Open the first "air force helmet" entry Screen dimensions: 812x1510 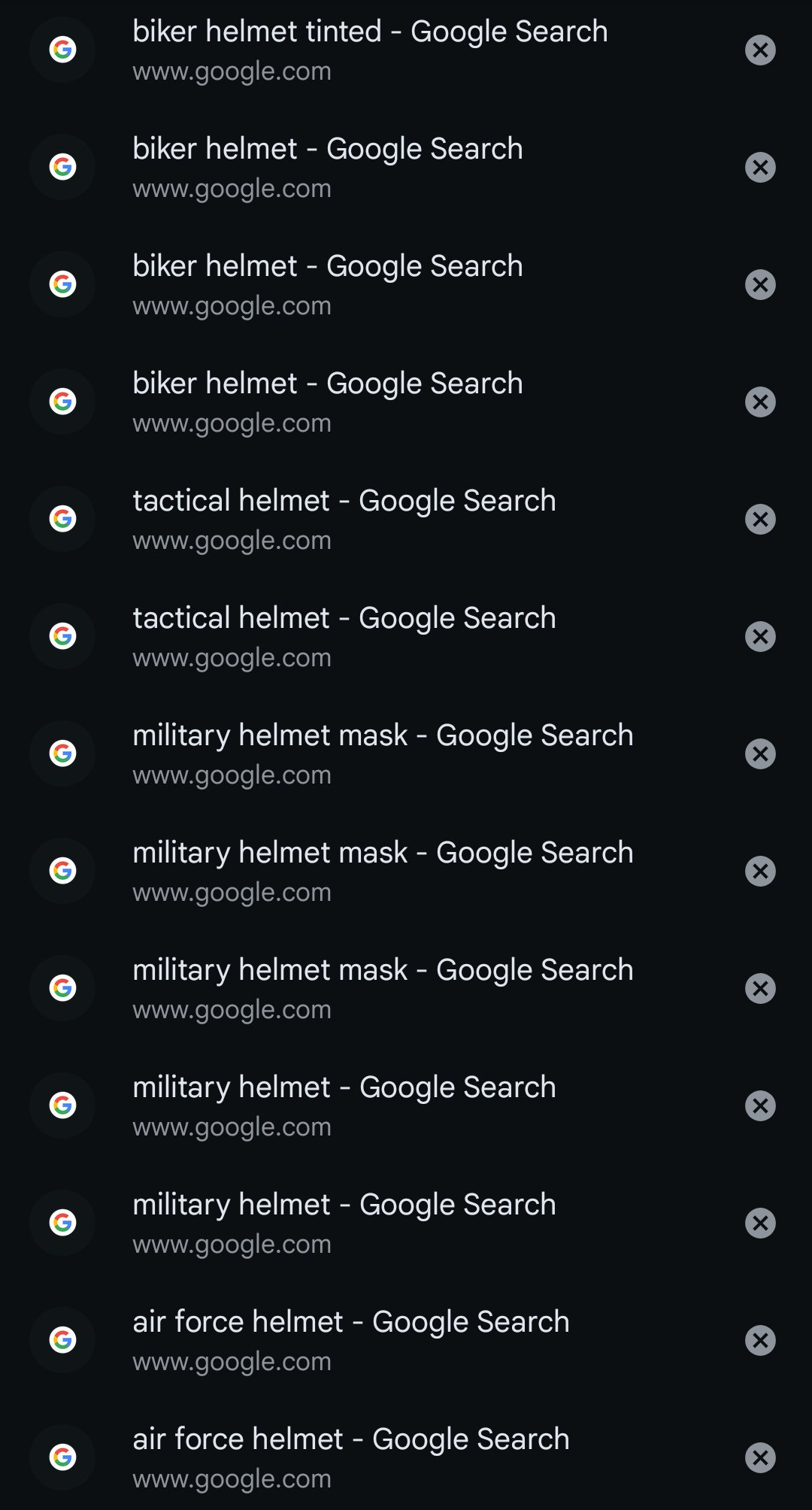coord(351,1323)
